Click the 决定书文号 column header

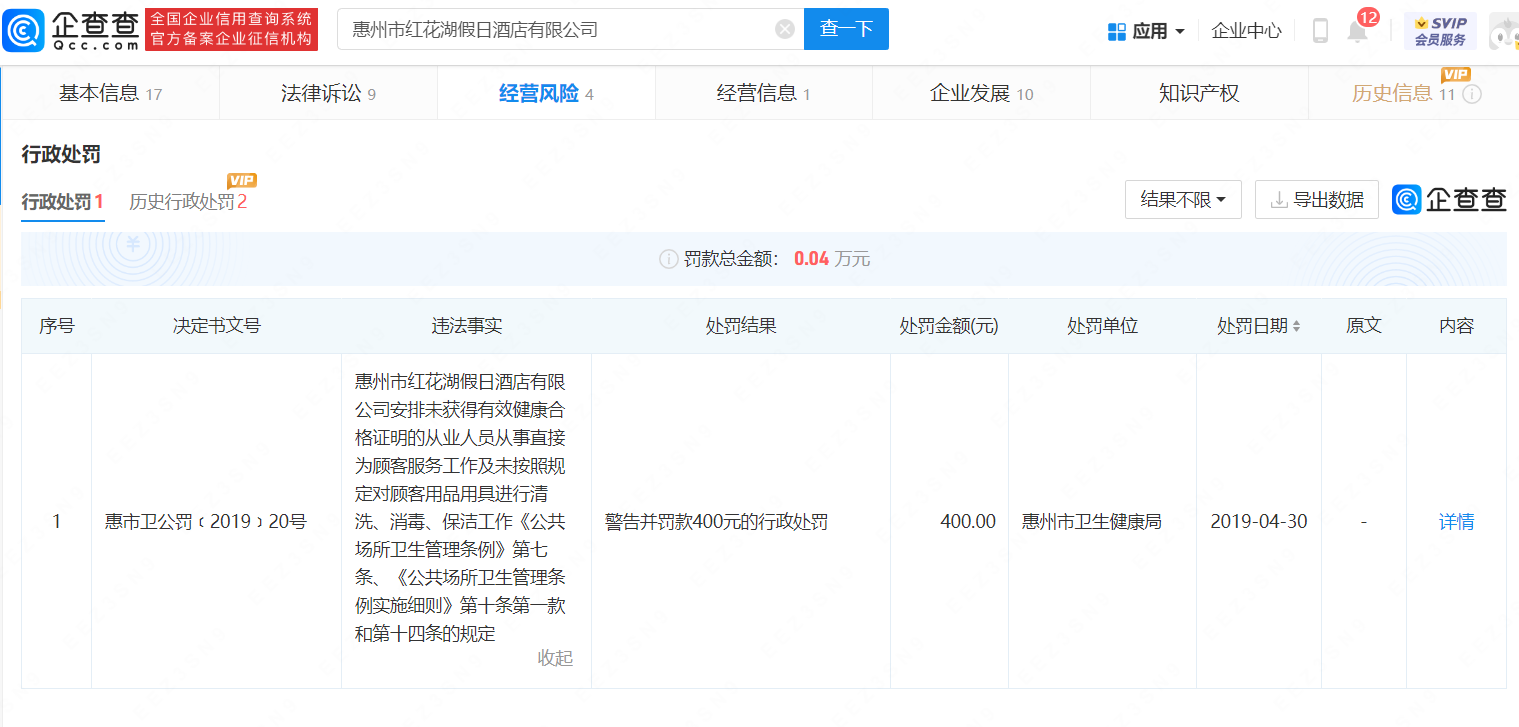(217, 326)
